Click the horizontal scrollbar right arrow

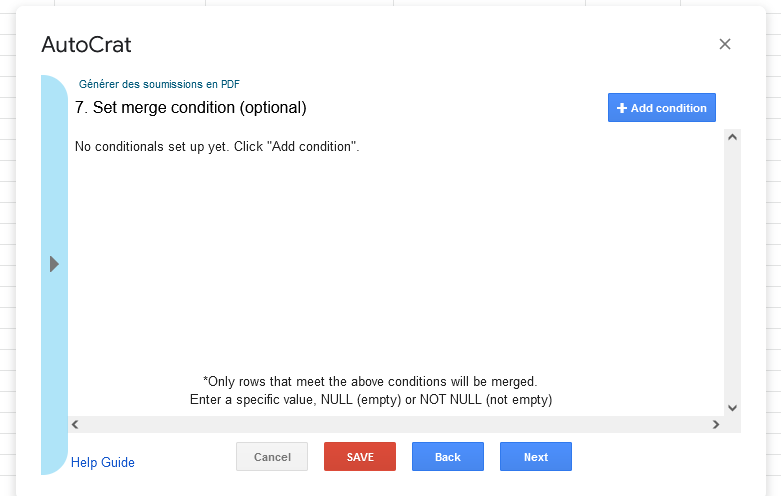pyautogui.click(x=716, y=425)
